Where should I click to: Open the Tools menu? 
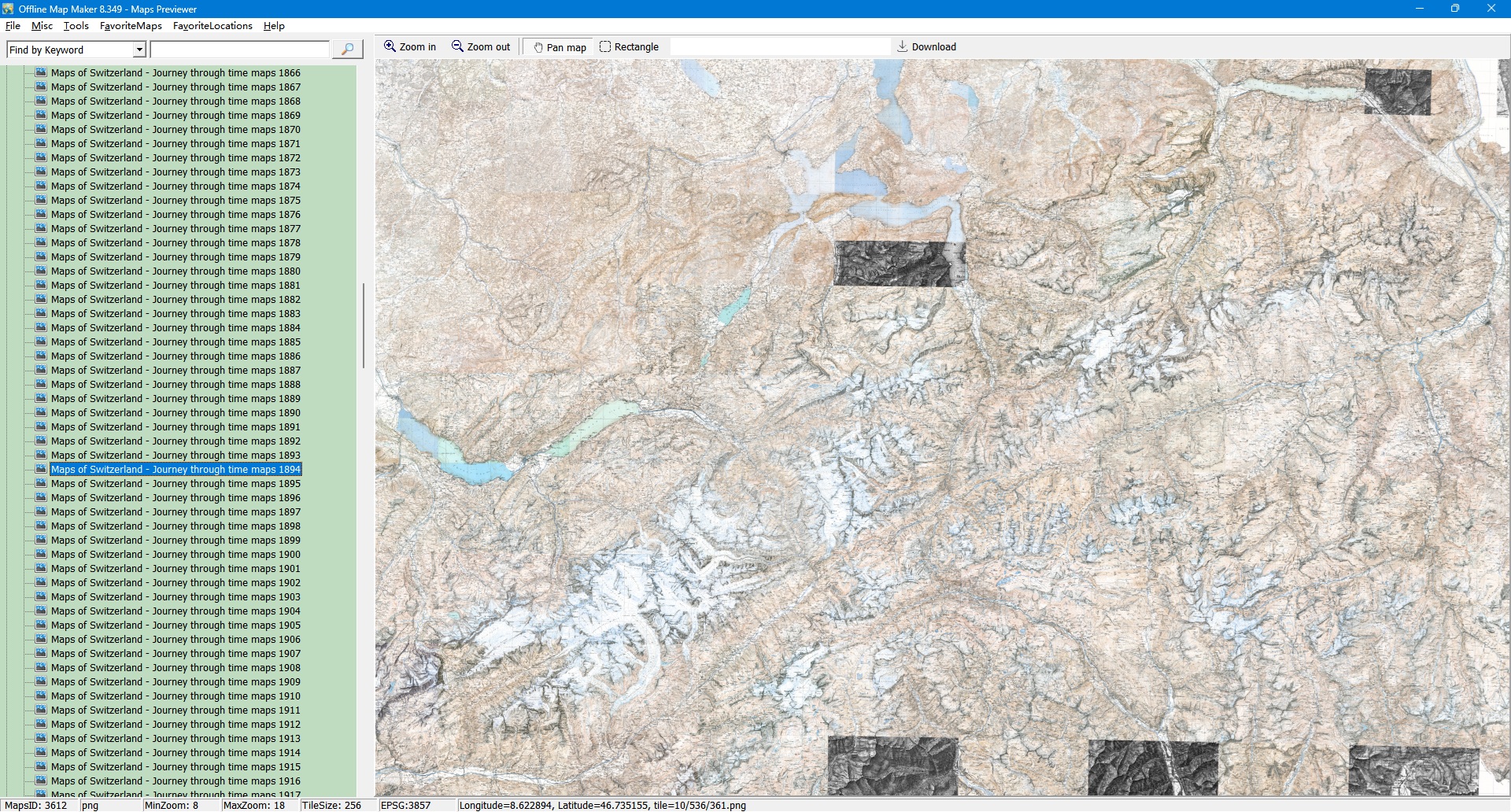76,26
